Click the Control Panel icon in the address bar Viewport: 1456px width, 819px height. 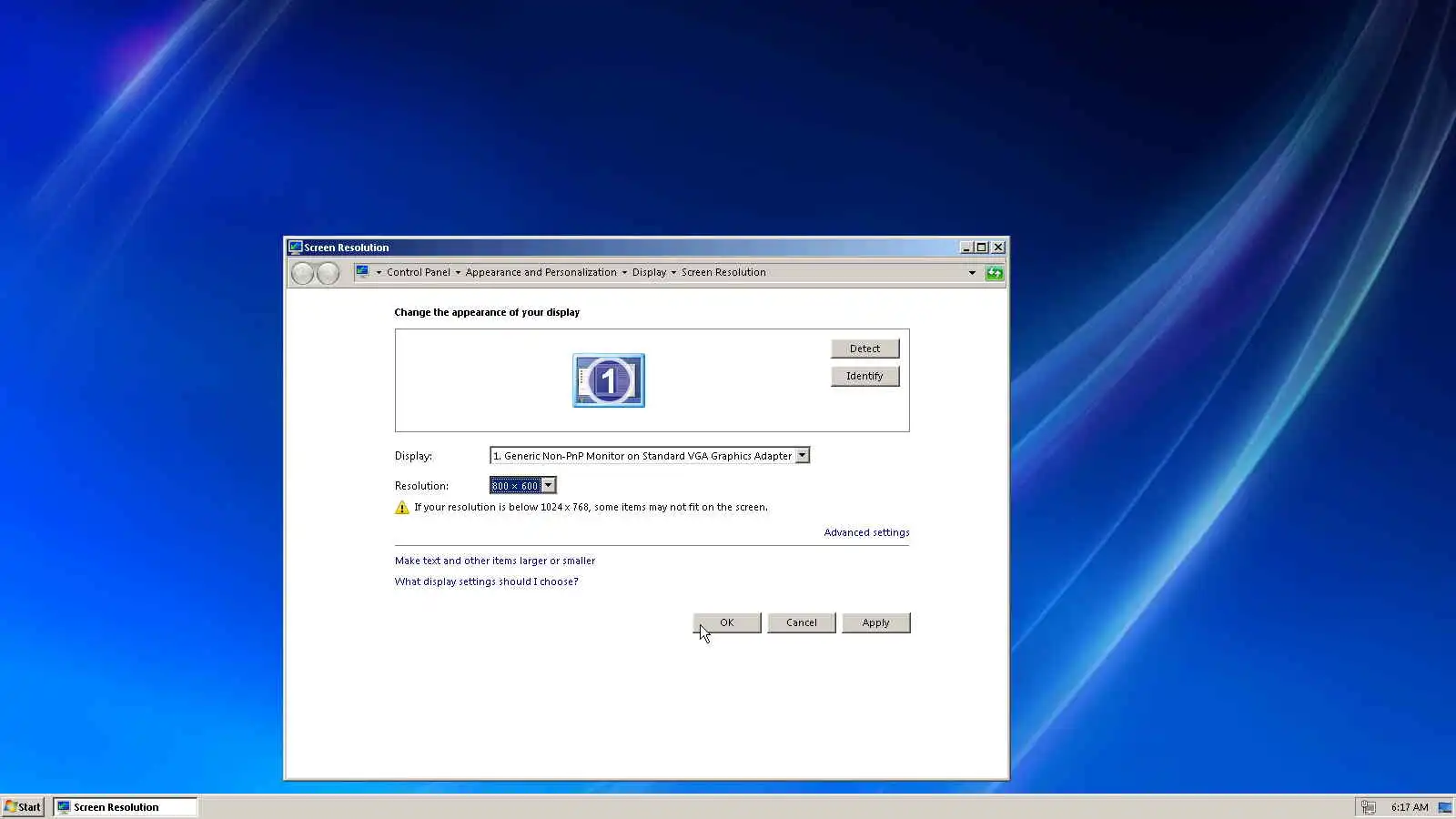click(362, 272)
